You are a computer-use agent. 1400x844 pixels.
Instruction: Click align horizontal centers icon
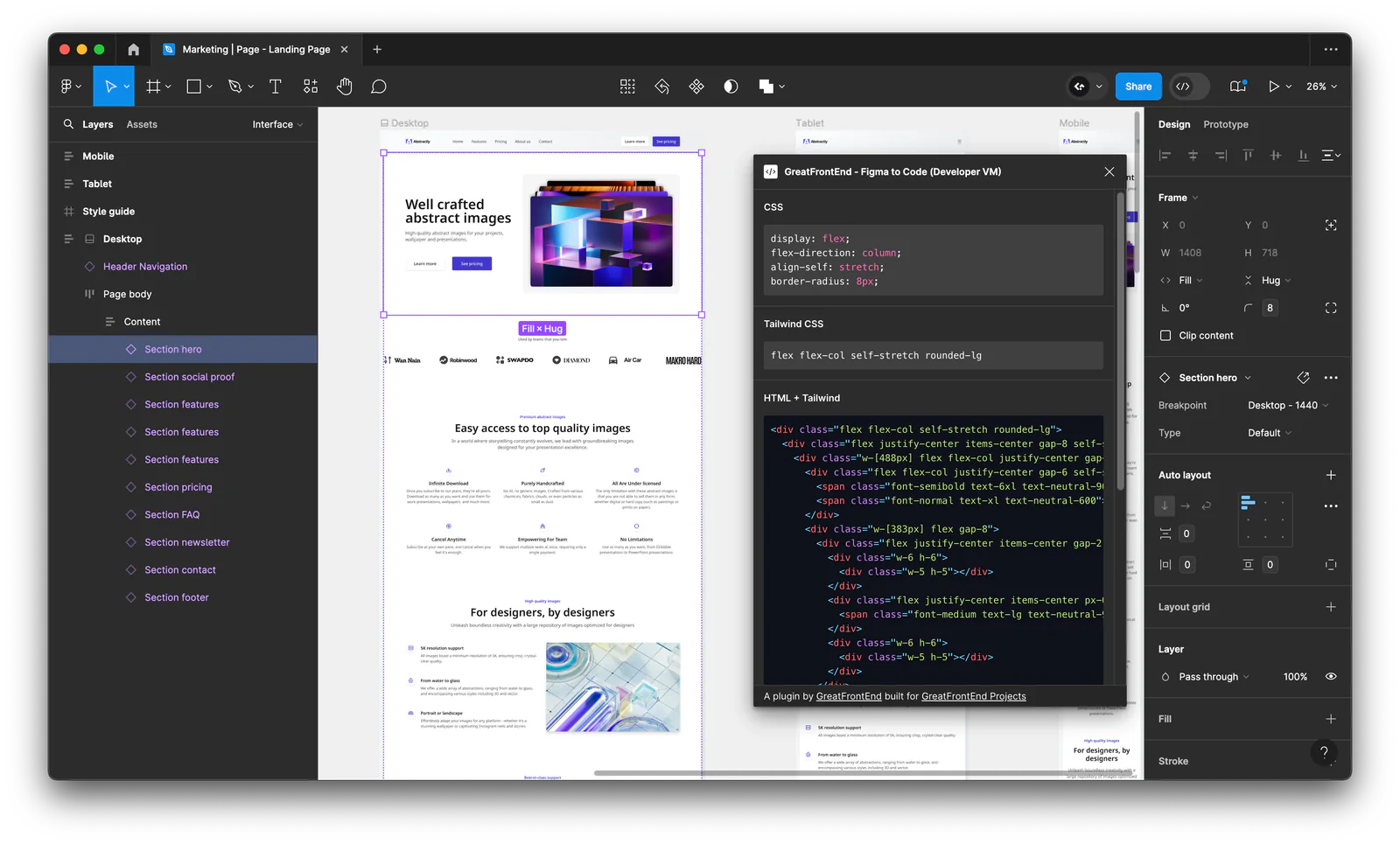pyautogui.click(x=1193, y=155)
